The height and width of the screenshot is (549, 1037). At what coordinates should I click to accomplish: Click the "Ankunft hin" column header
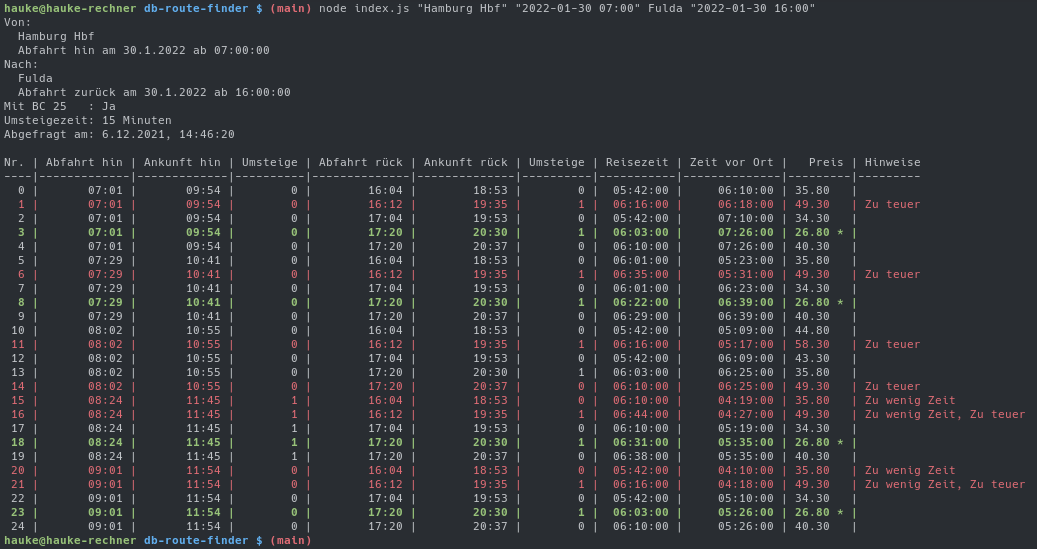[182, 162]
